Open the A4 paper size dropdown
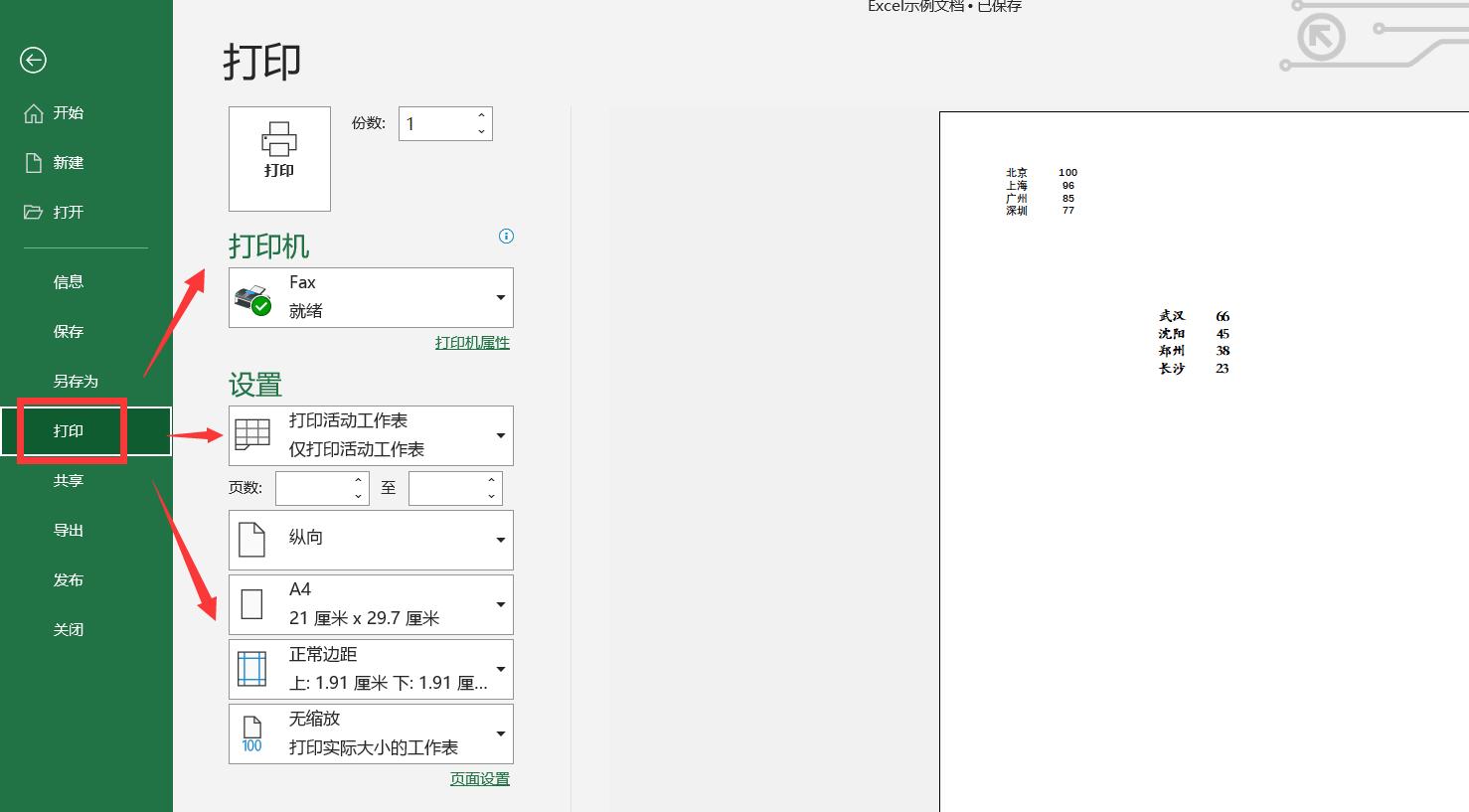 [x=501, y=603]
